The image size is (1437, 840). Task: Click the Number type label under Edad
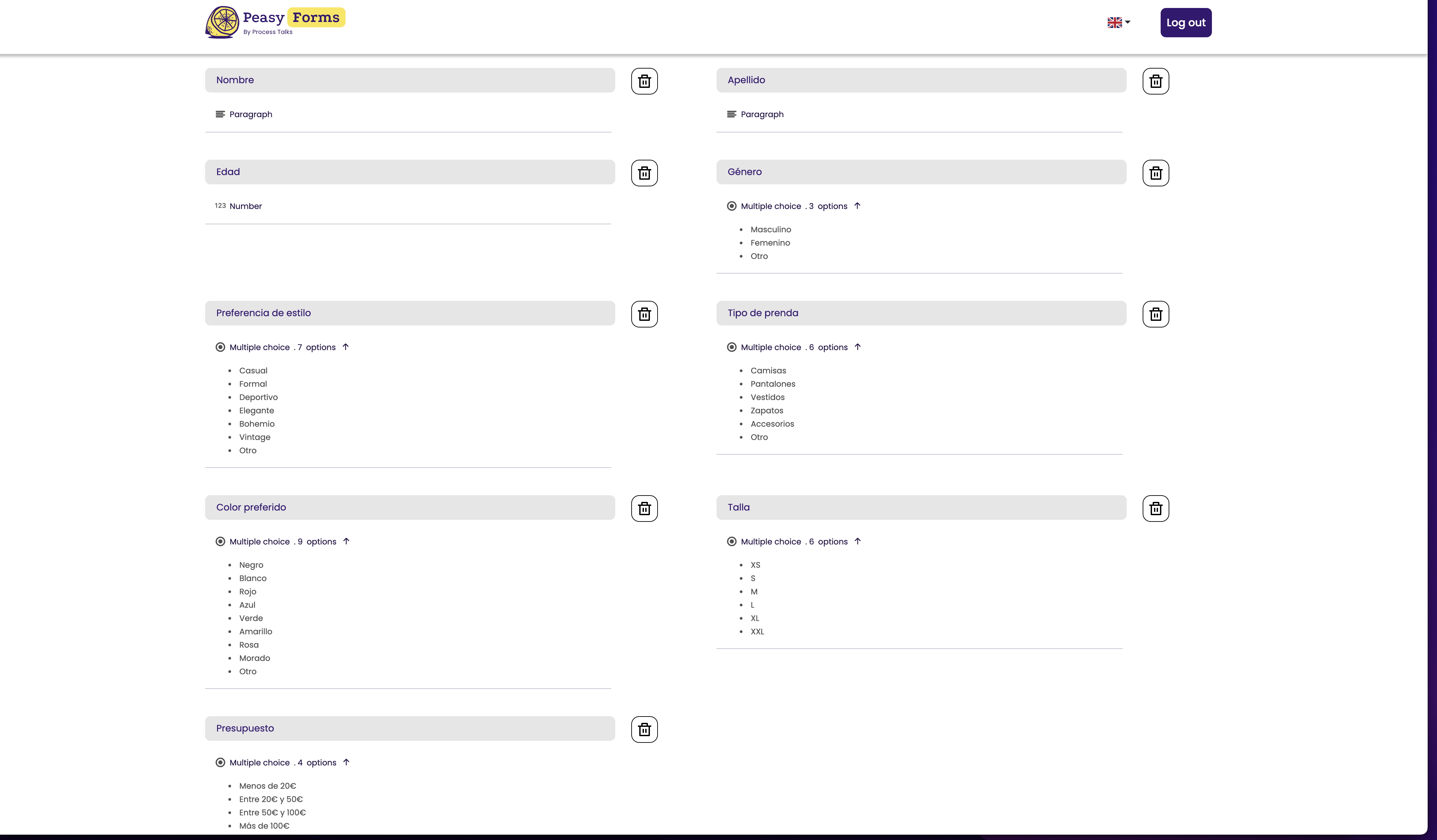click(x=246, y=206)
